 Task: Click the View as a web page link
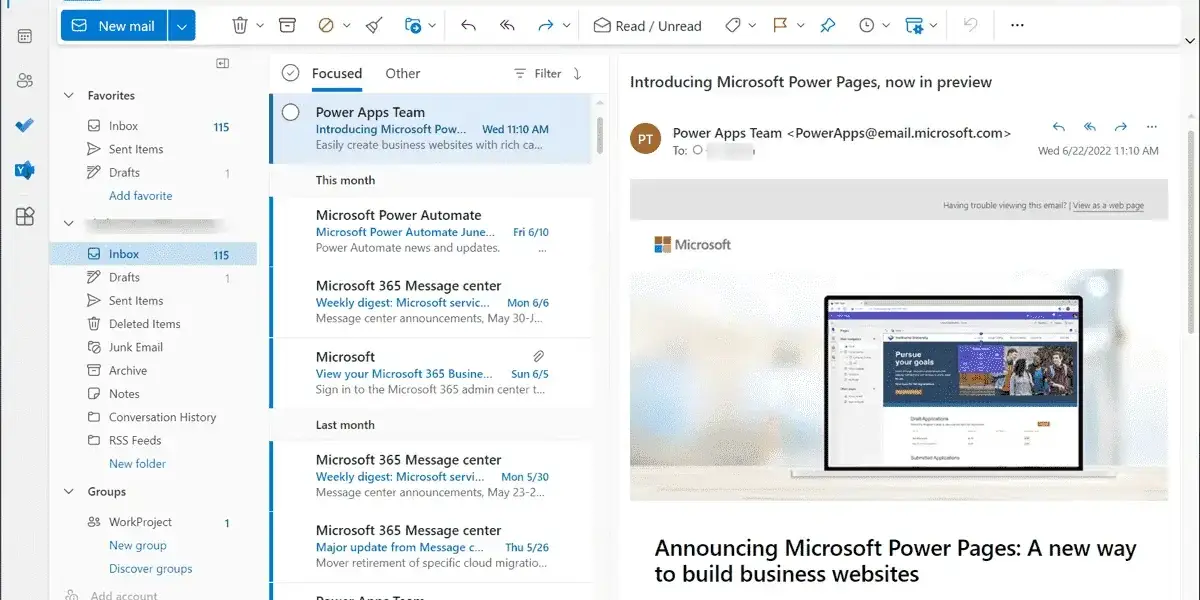1108,206
